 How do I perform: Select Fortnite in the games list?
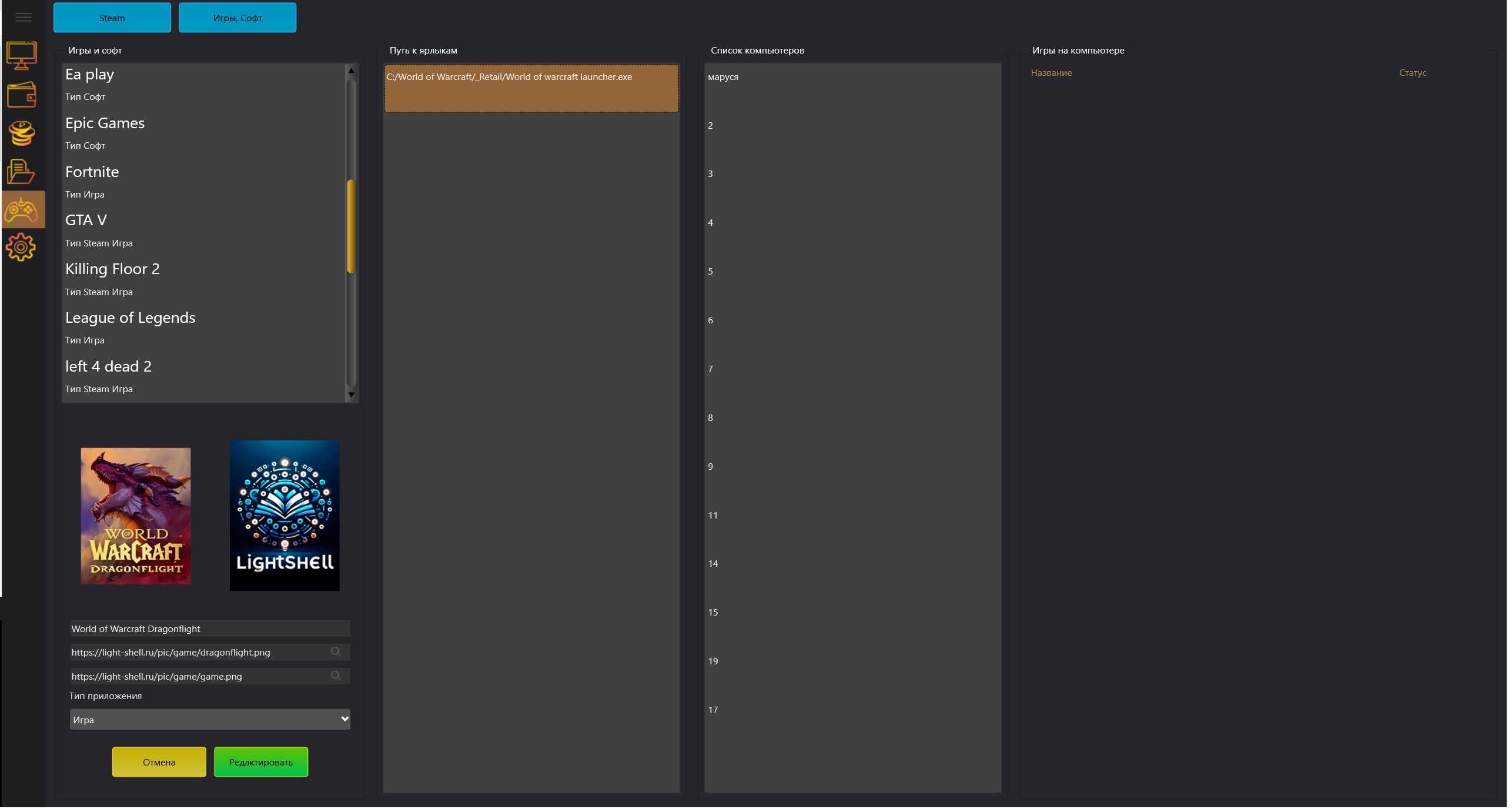(x=92, y=173)
